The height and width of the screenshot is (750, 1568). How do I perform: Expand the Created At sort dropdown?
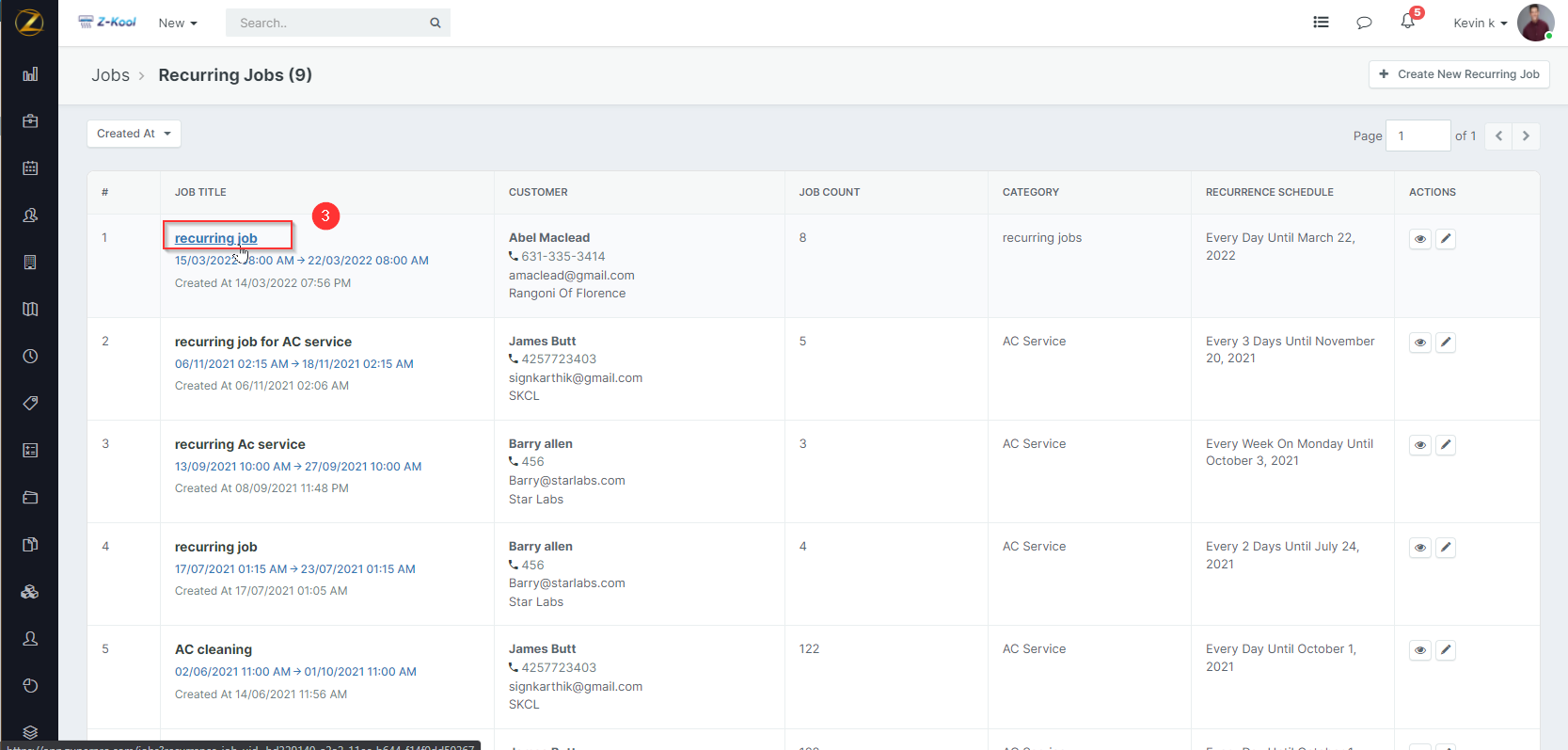pyautogui.click(x=134, y=134)
